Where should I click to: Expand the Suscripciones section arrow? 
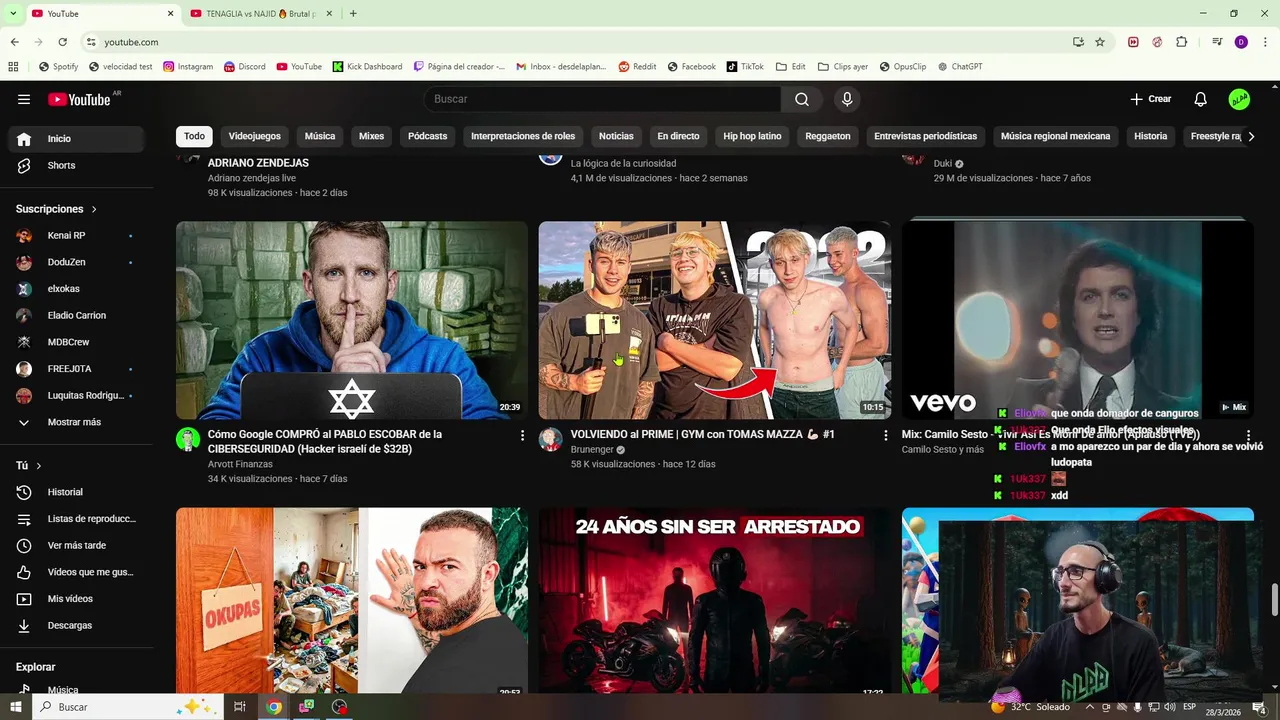(x=94, y=209)
